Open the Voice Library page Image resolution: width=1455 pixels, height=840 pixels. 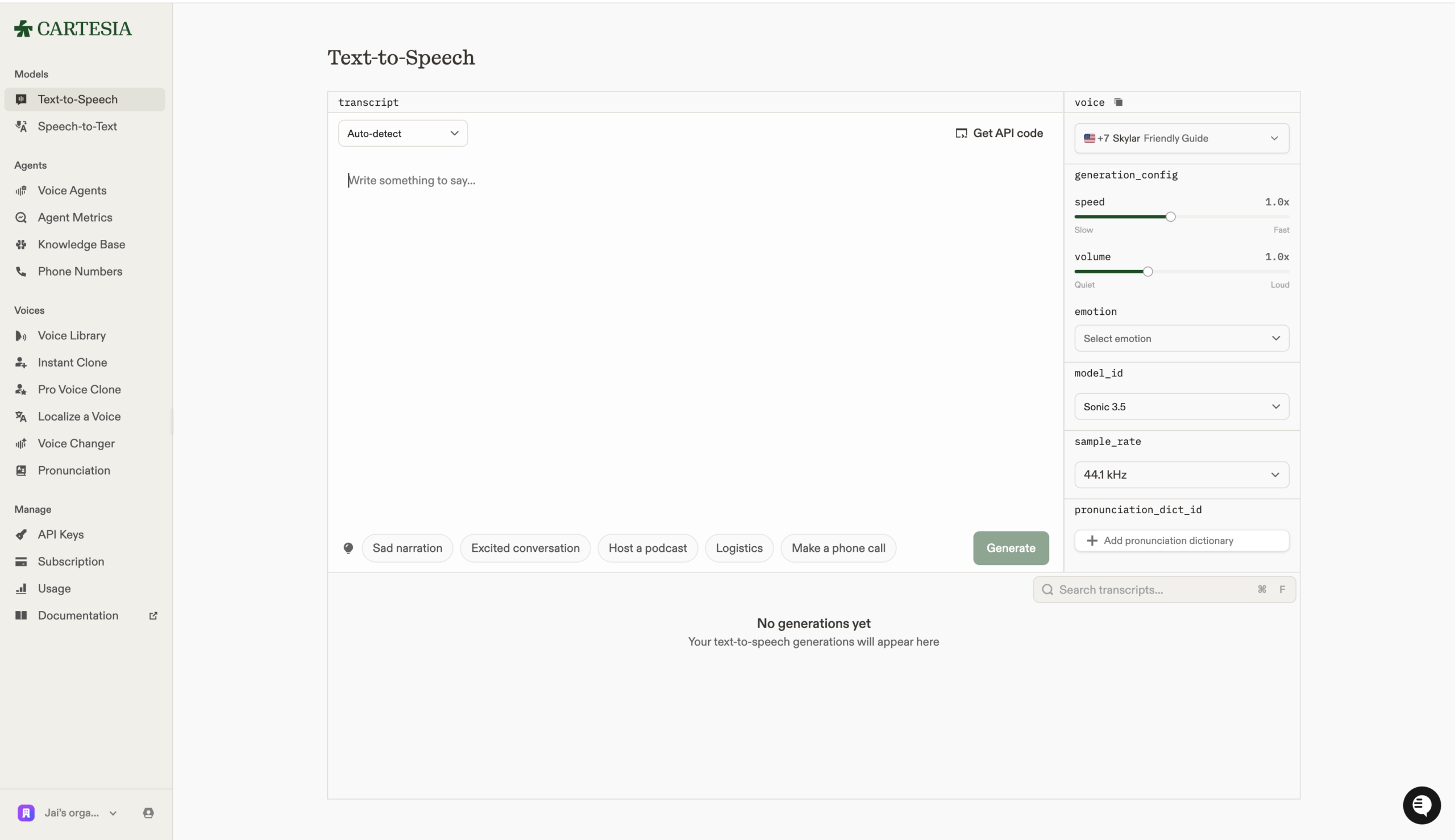pos(85,336)
